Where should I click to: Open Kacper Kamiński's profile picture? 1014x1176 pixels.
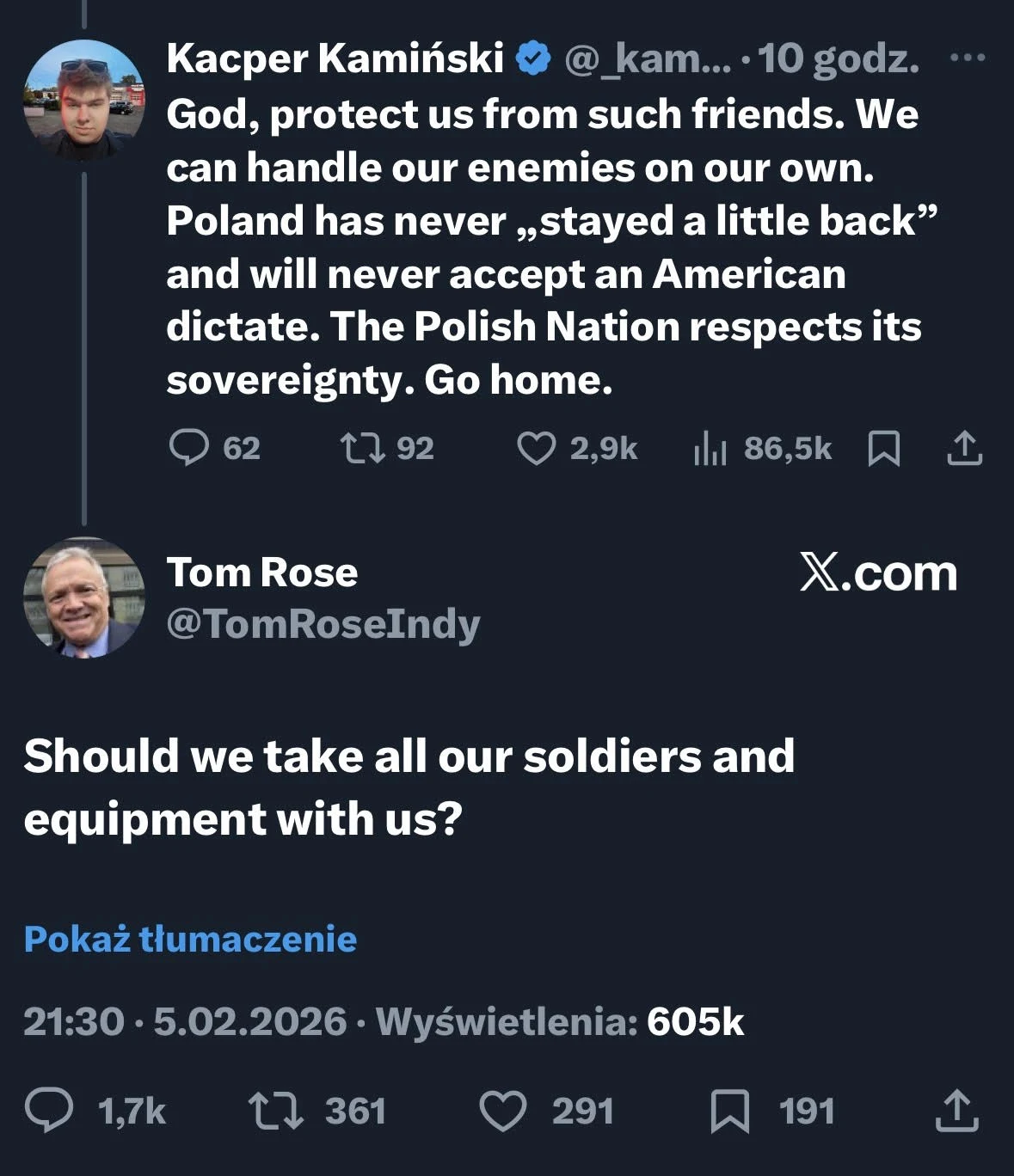click(83, 101)
